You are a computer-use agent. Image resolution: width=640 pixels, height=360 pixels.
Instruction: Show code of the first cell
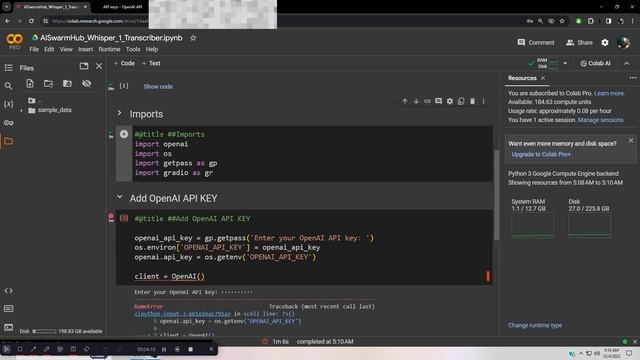coord(158,87)
